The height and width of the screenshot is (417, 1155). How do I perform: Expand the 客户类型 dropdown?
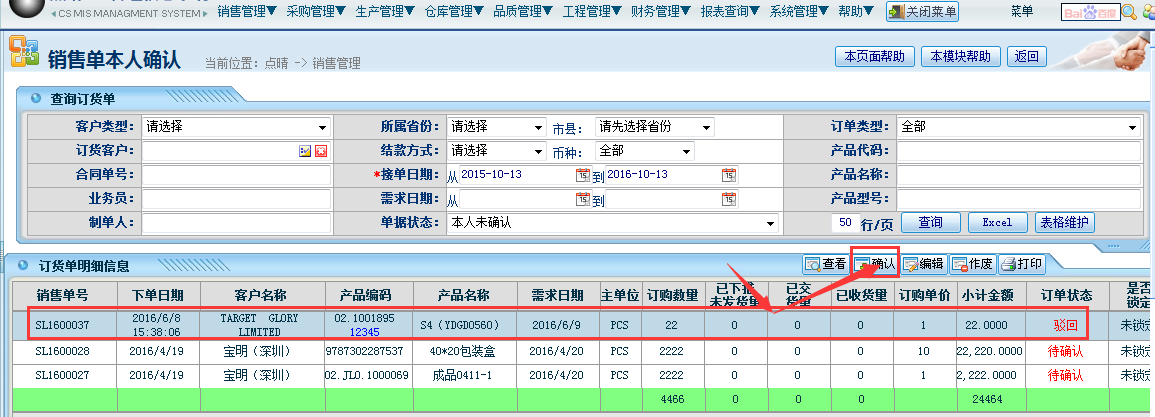point(322,127)
